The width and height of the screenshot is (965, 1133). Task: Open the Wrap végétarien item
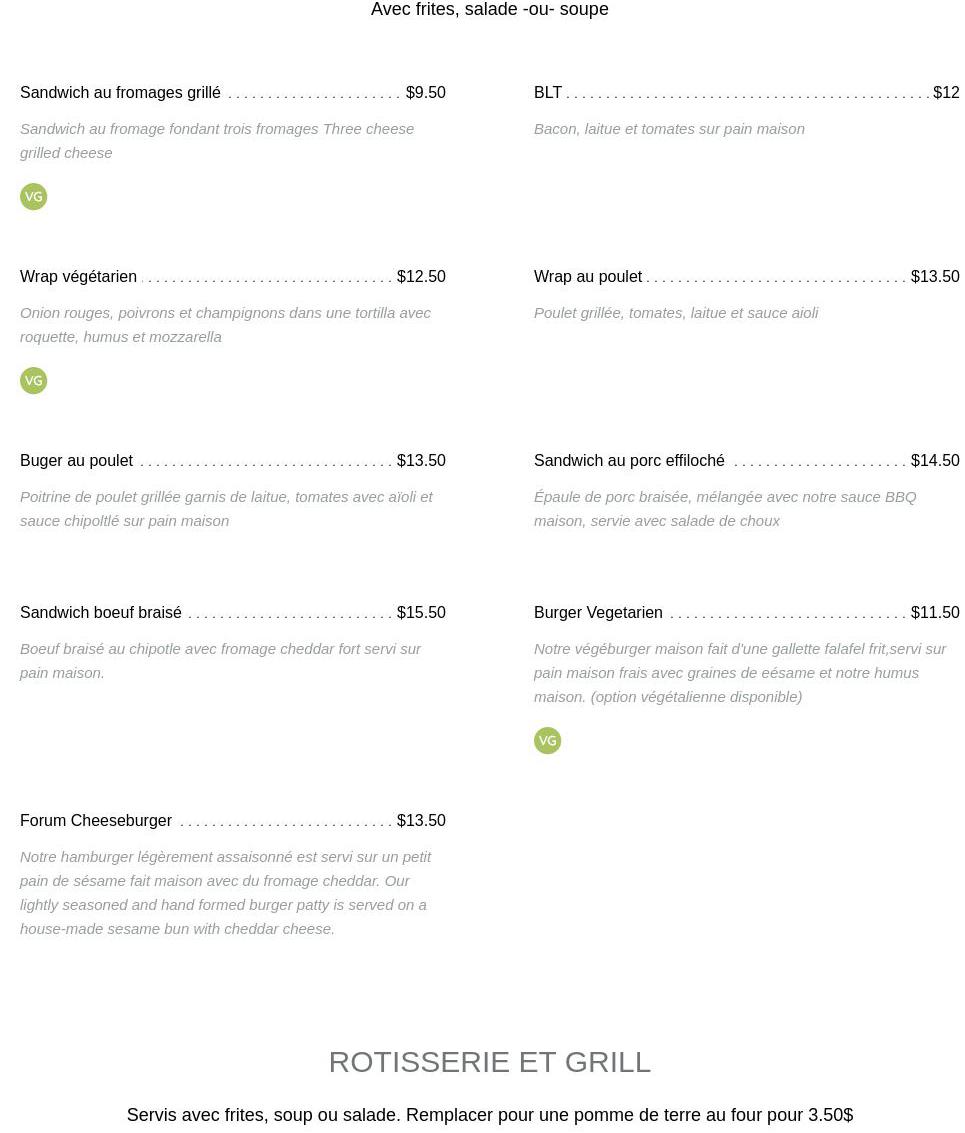[78, 277]
